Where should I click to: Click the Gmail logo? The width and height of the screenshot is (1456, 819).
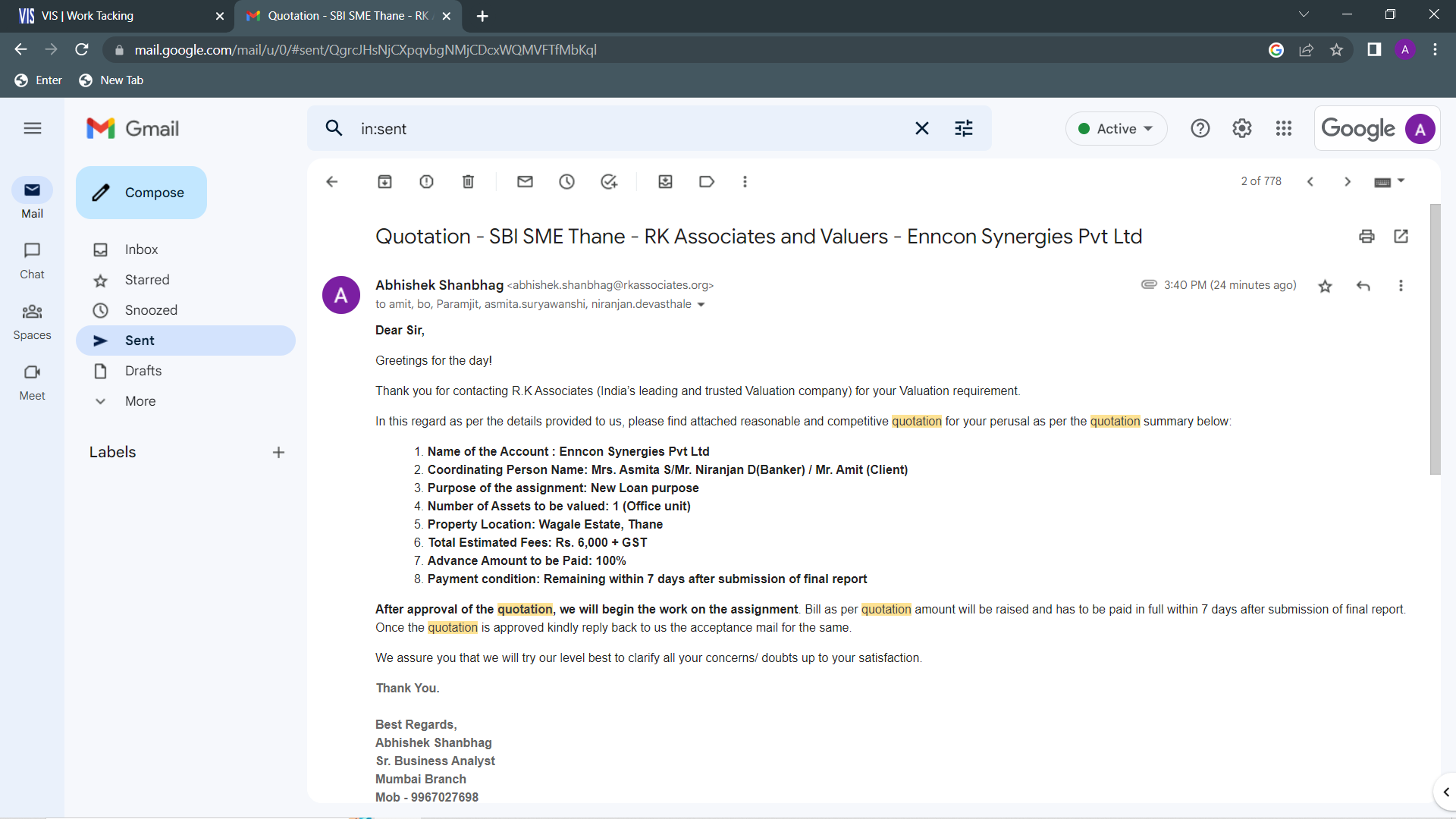point(133,128)
